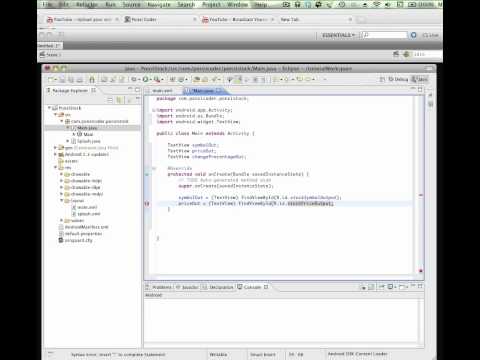This screenshot has width=480, height=360.
Task: Open the File menu
Action: coord(48,5)
